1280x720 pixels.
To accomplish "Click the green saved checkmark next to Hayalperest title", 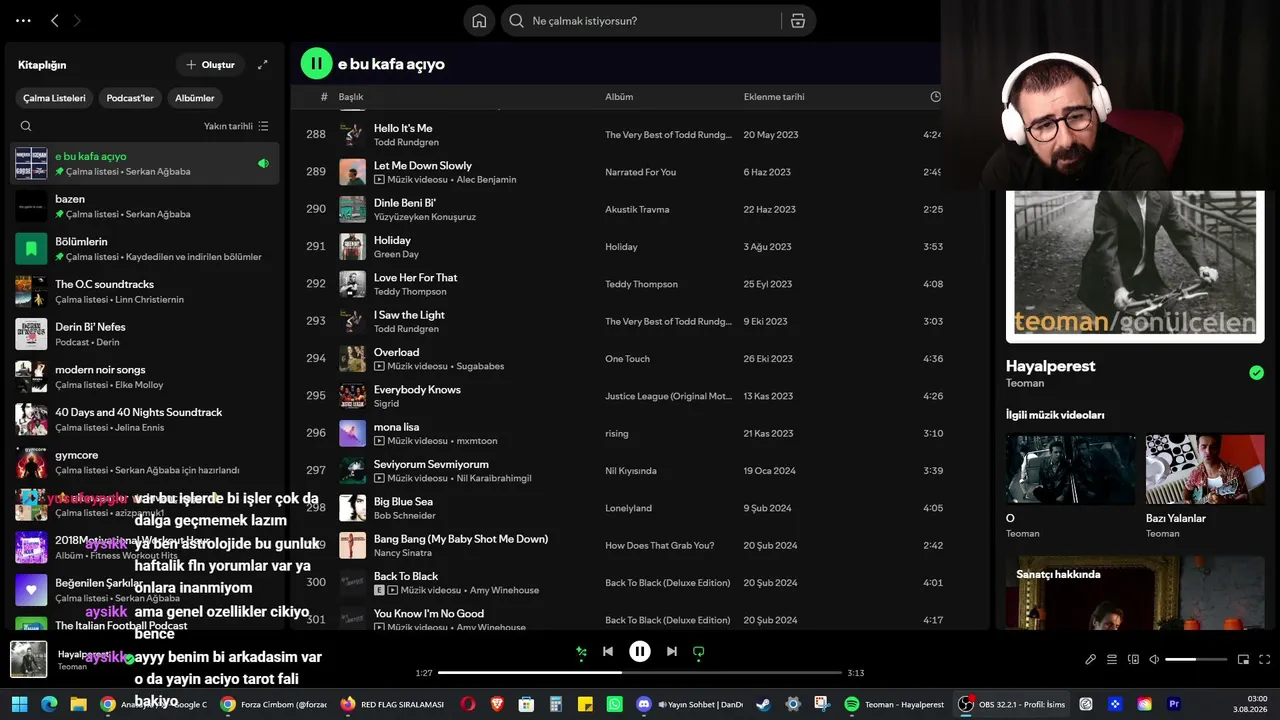I will click(1256, 373).
